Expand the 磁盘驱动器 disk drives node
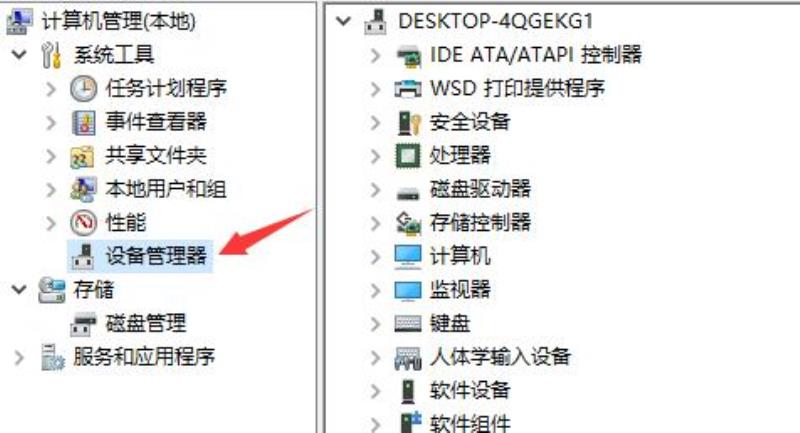 coord(376,190)
